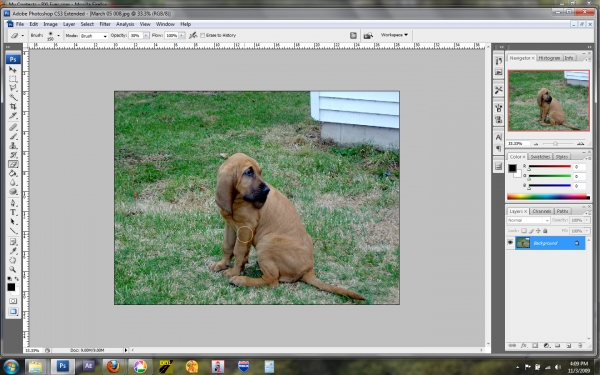Open the layer blend mode Normal dropdown
Screen dimensions: 600x375
(528, 220)
